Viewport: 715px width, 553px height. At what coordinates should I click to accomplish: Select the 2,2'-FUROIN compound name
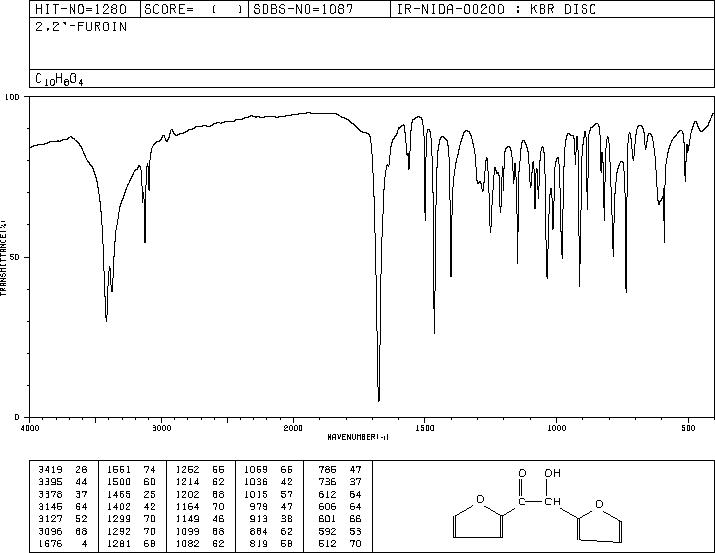click(81, 27)
